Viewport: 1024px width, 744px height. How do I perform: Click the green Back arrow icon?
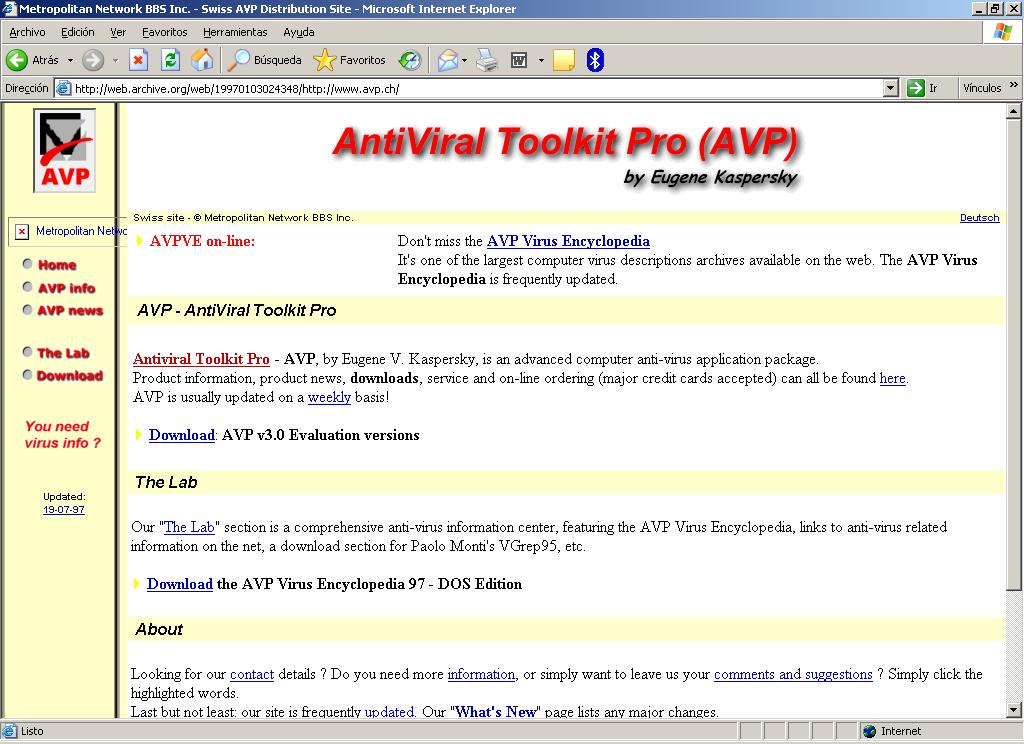click(x=17, y=60)
